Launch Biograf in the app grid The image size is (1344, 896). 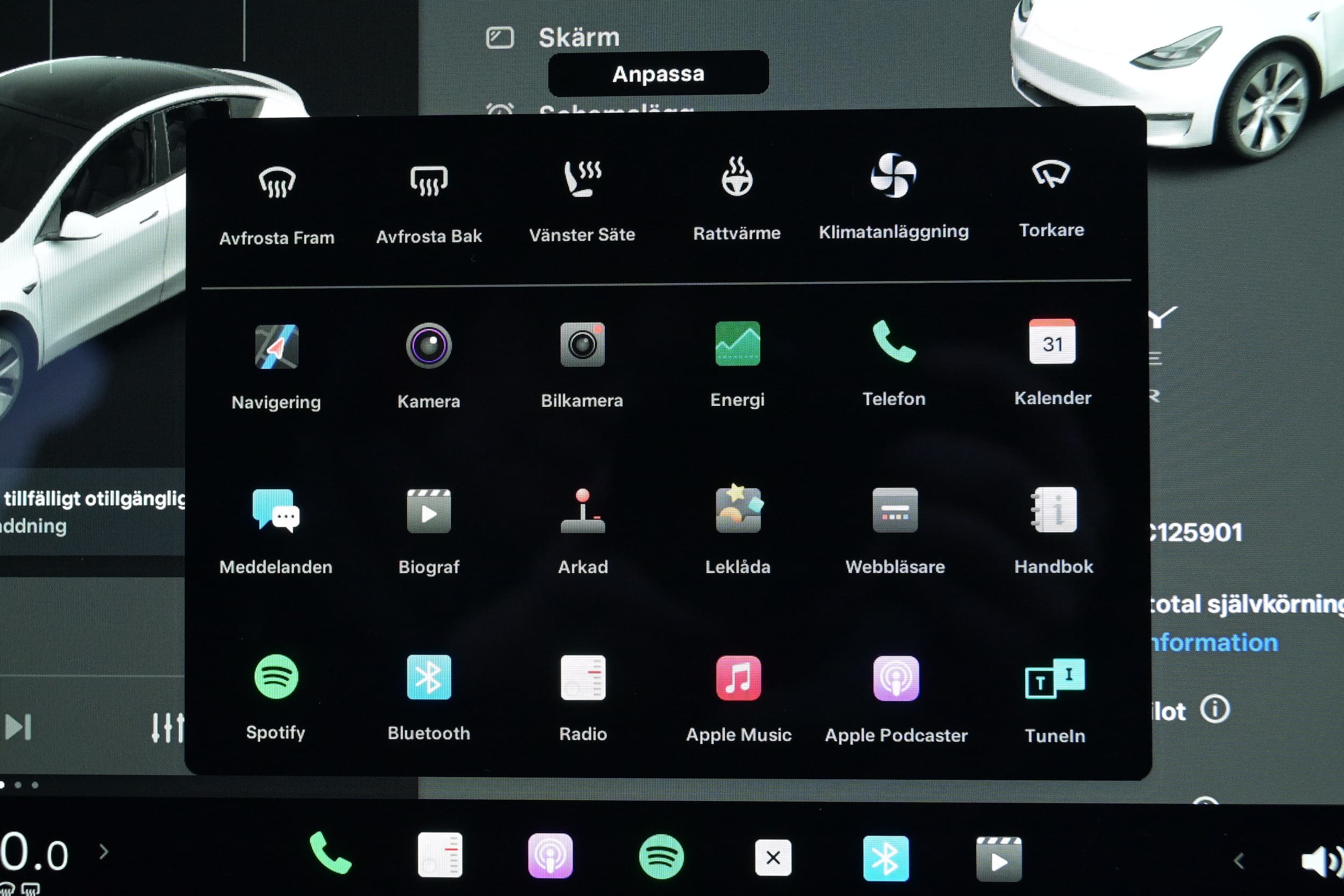(428, 532)
